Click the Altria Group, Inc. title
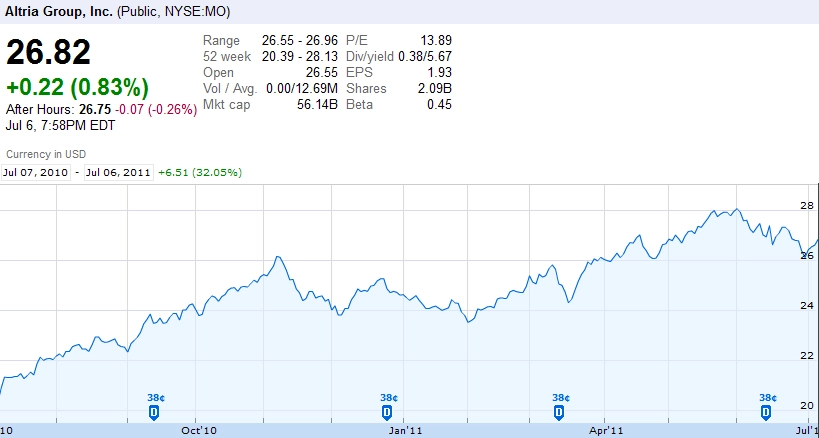Image resolution: width=819 pixels, height=438 pixels. coord(58,11)
